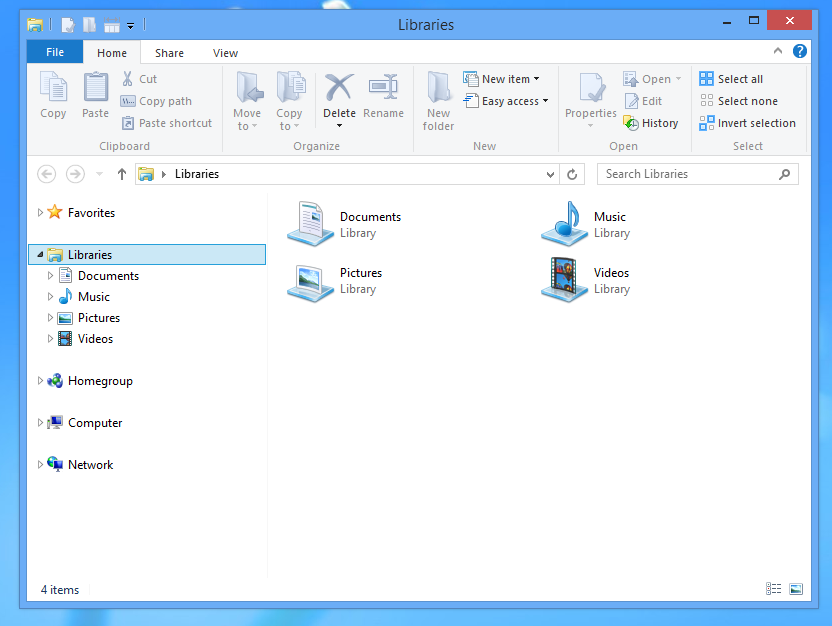832x626 pixels.
Task: Click the Back navigation arrow
Action: 47,174
